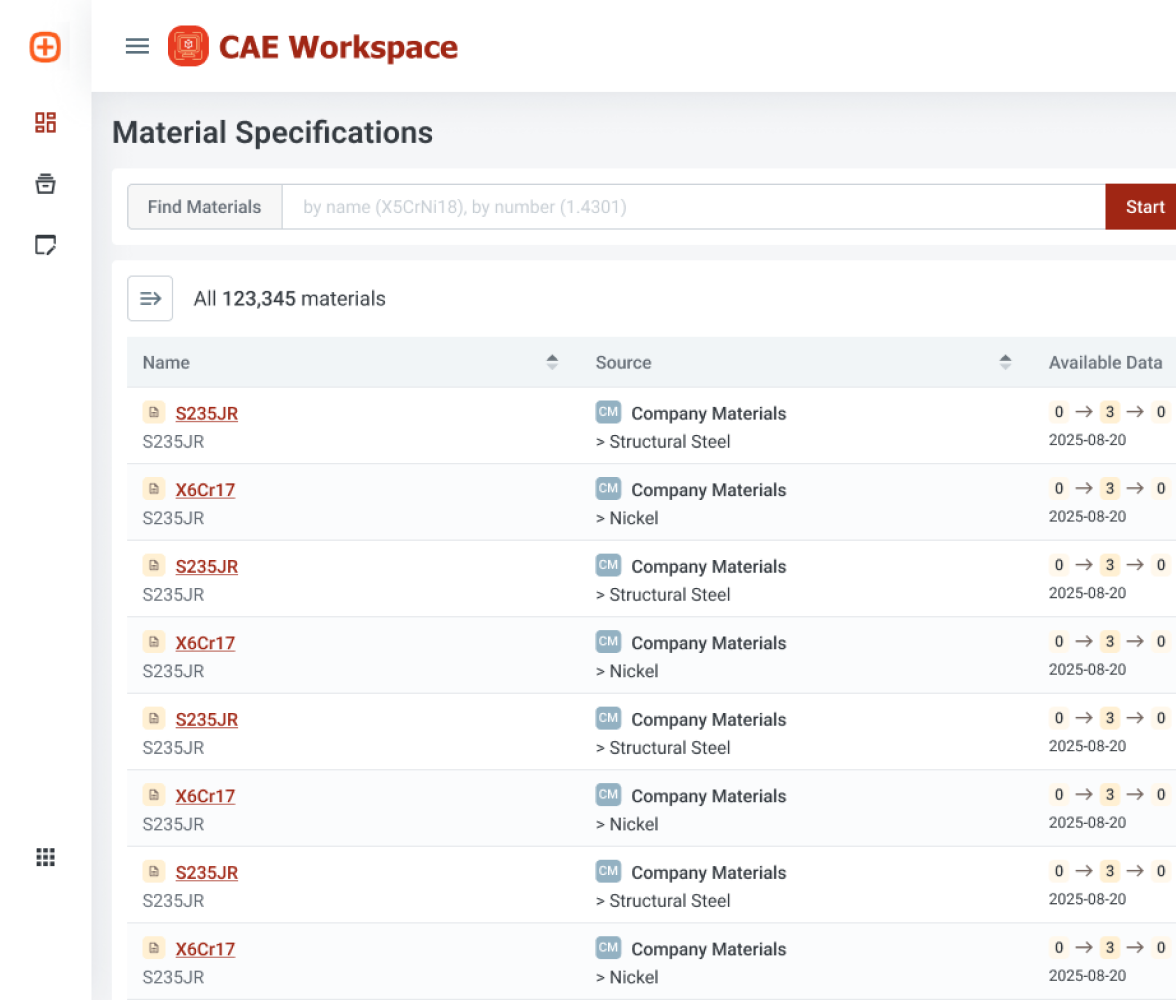Click the Find Materials label button
This screenshot has width=1176, height=1000.
tap(204, 207)
